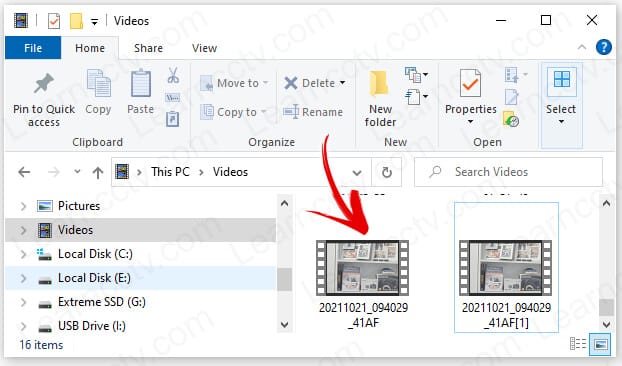Open the Recent locations dropdown
Viewport: 622px width, 366px height.
(77, 172)
